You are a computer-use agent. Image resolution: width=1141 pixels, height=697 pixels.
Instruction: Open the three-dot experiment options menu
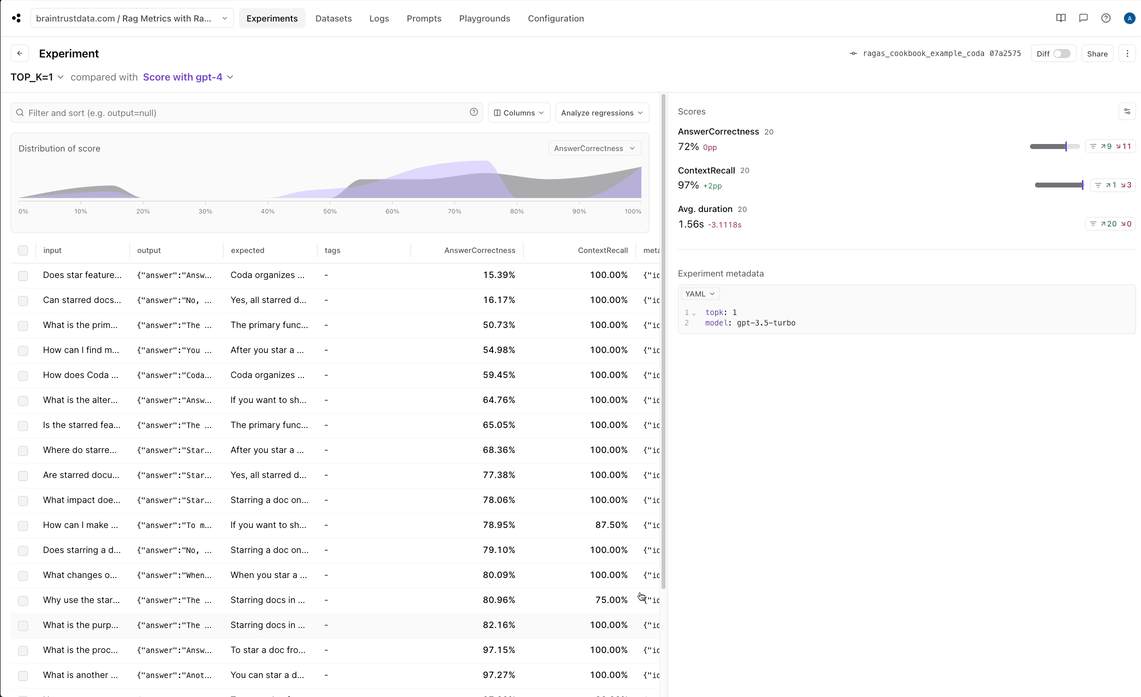tap(1127, 54)
